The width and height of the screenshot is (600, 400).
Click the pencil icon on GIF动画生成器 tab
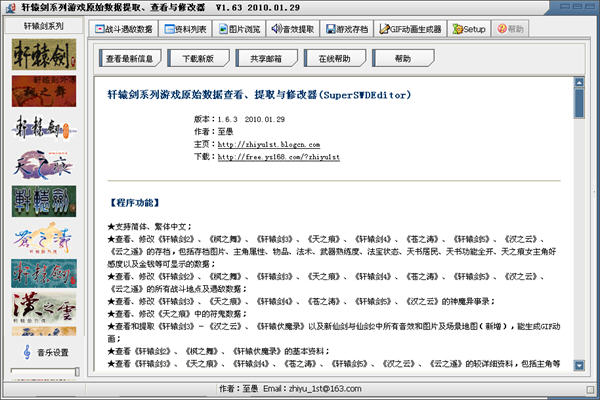[384, 29]
